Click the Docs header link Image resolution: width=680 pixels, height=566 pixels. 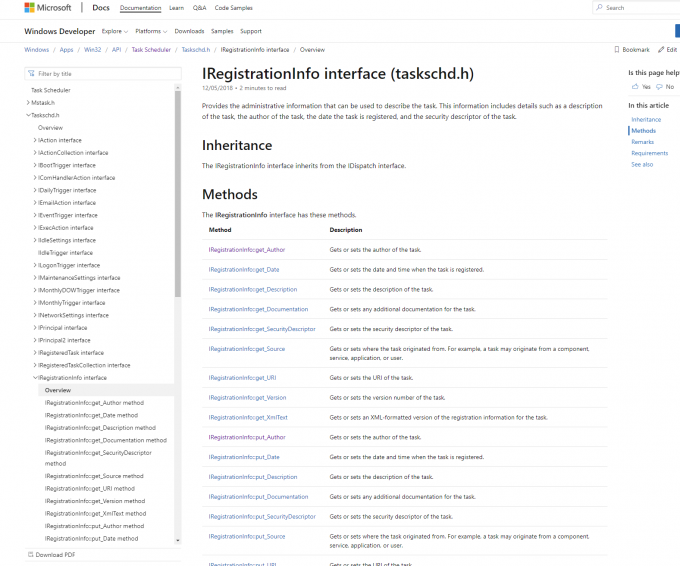101,8
